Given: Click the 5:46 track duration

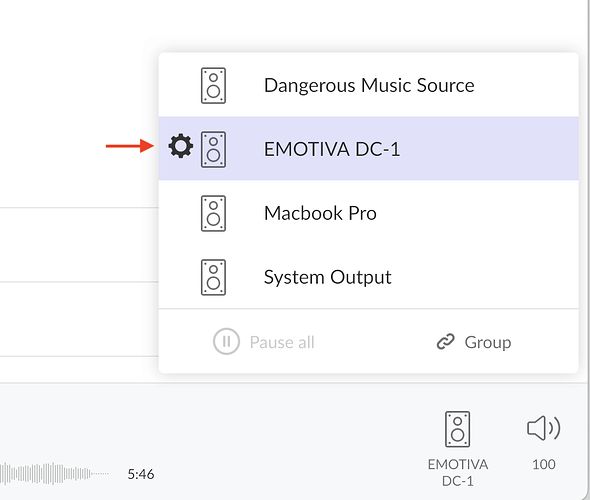Looking at the screenshot, I should pos(141,474).
